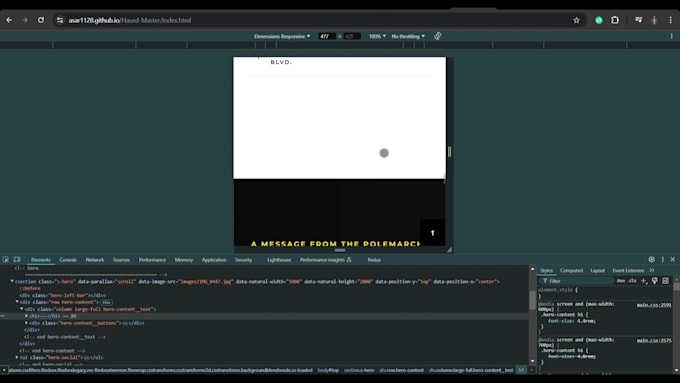The image size is (680, 383).
Task: Click the viewport height input field
Action: [352, 36]
